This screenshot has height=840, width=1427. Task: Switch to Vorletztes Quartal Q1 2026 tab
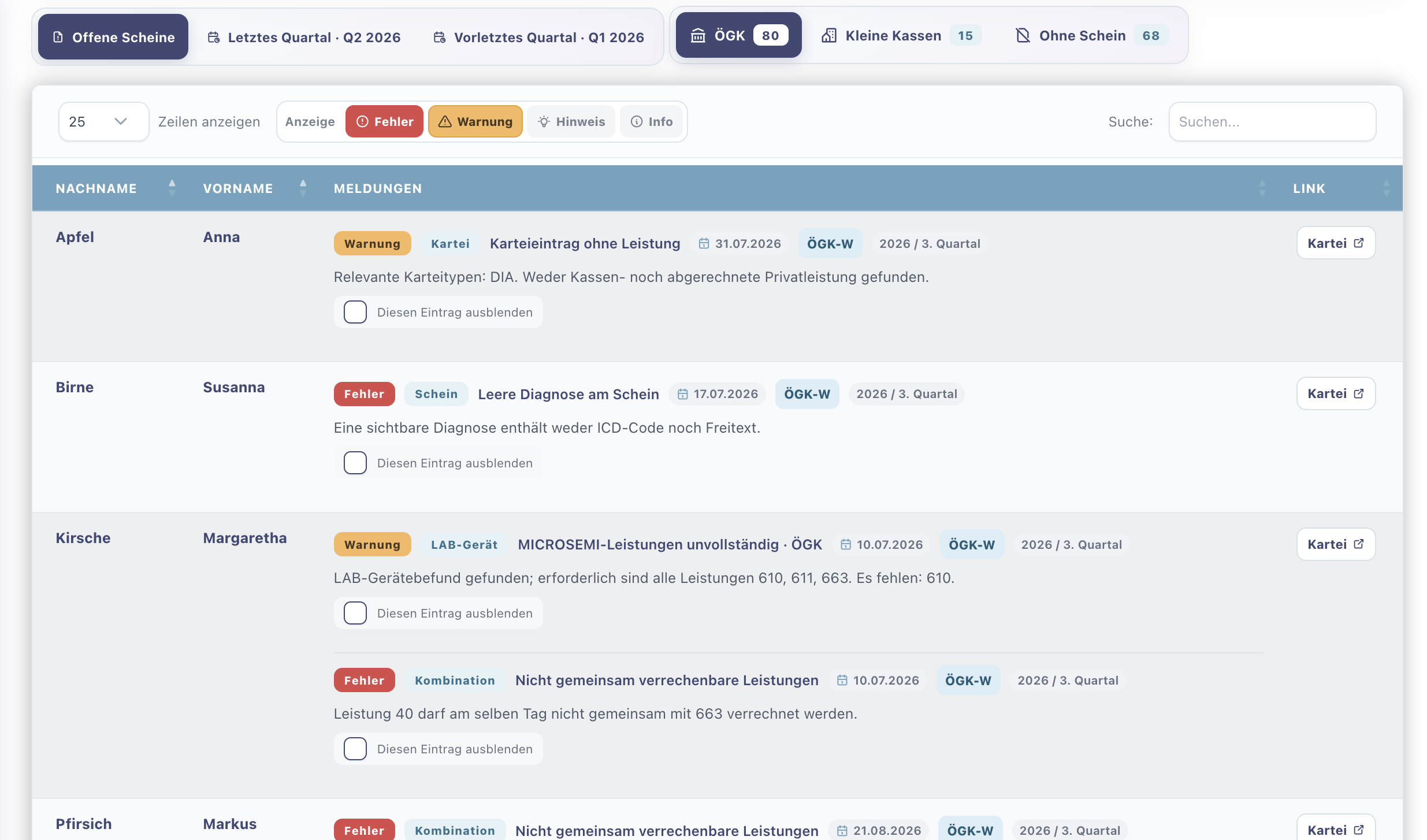click(x=538, y=37)
